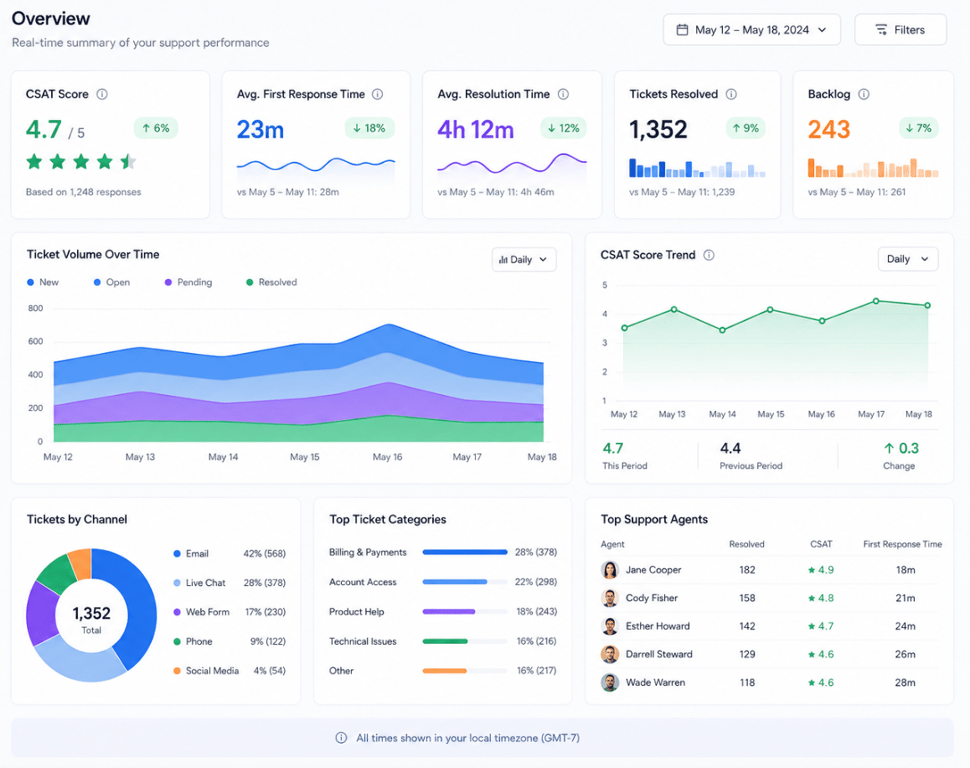This screenshot has height=768, width=970.
Task: Click Darrell Steward's avatar
Action: pyautogui.click(x=610, y=654)
